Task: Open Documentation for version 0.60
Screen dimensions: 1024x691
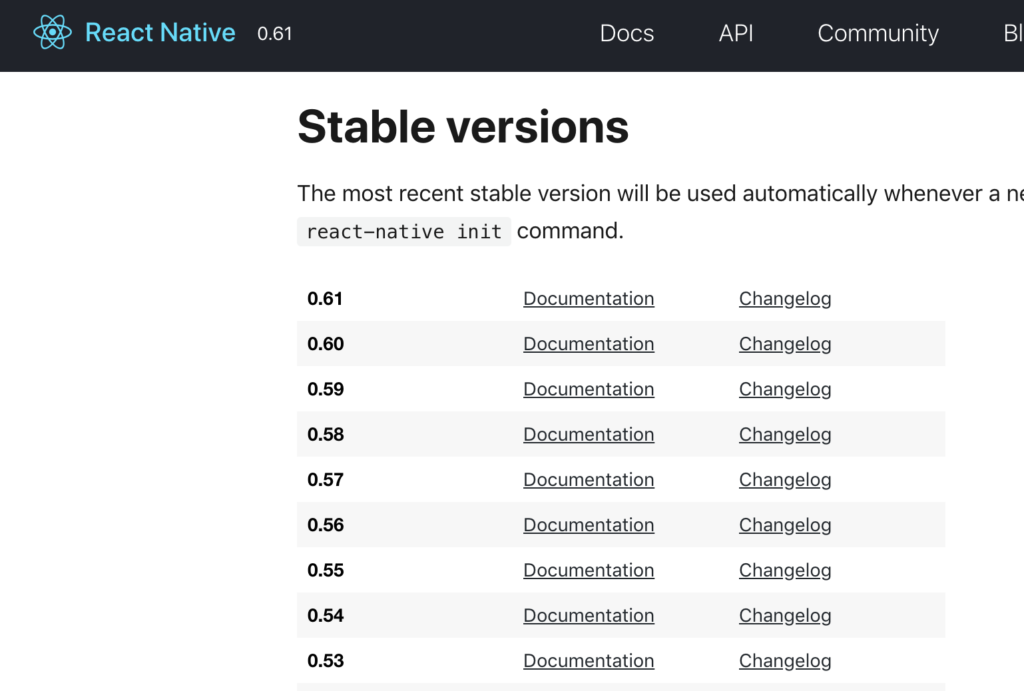Action: pyautogui.click(x=588, y=344)
